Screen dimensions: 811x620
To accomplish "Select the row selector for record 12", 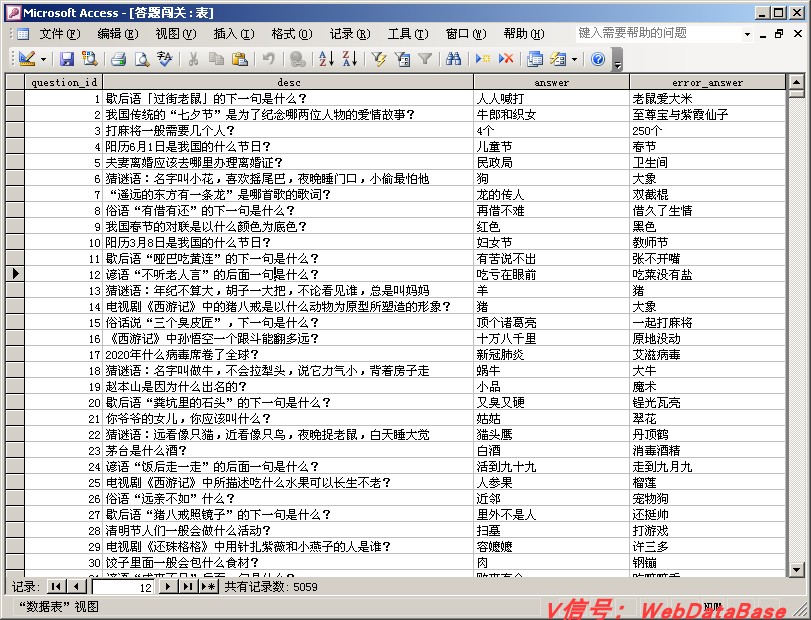I will tap(15, 274).
